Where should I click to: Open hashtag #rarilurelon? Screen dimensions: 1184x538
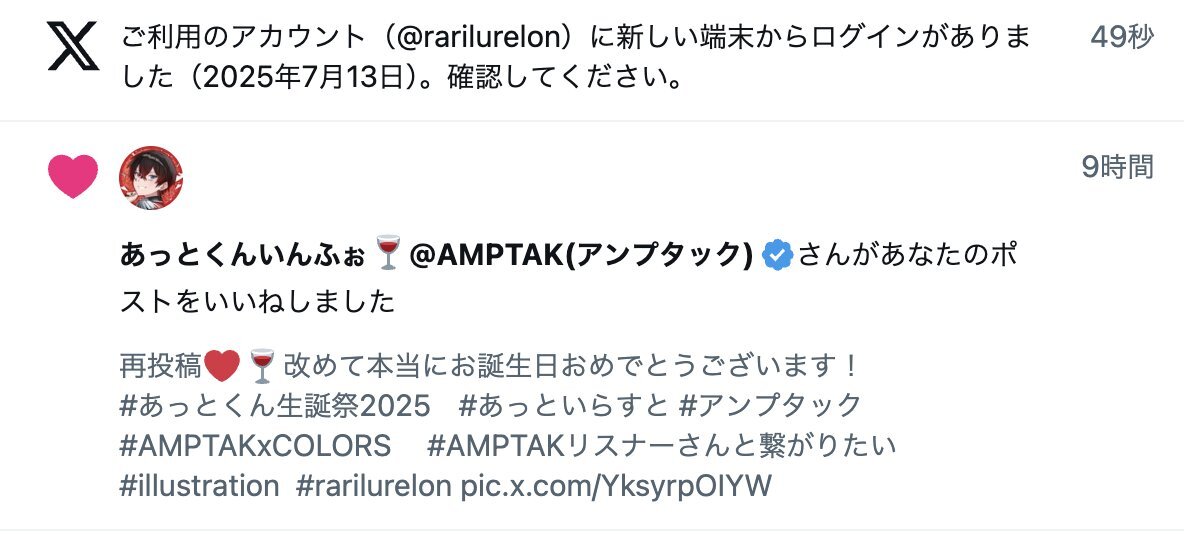373,485
